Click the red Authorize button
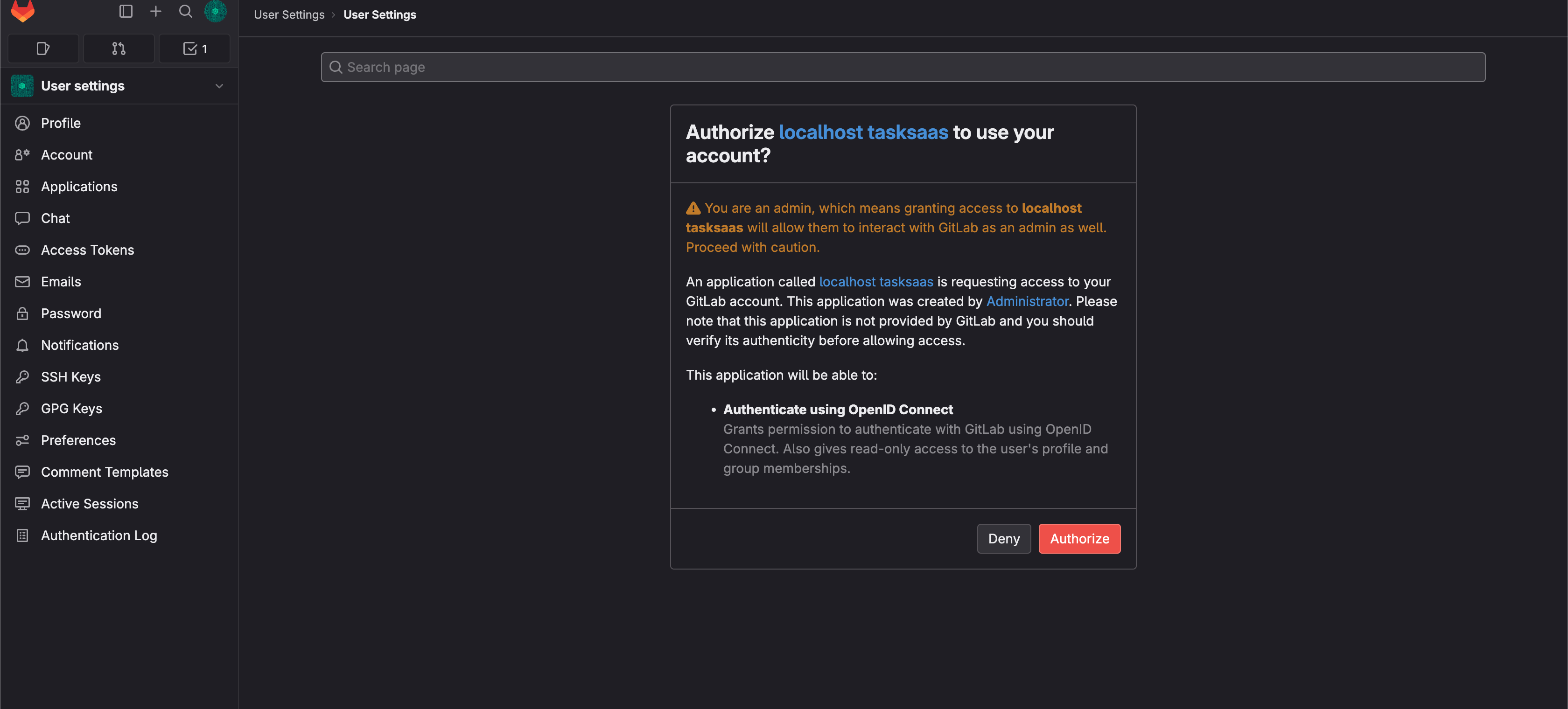This screenshot has height=709, width=1568. tap(1078, 539)
